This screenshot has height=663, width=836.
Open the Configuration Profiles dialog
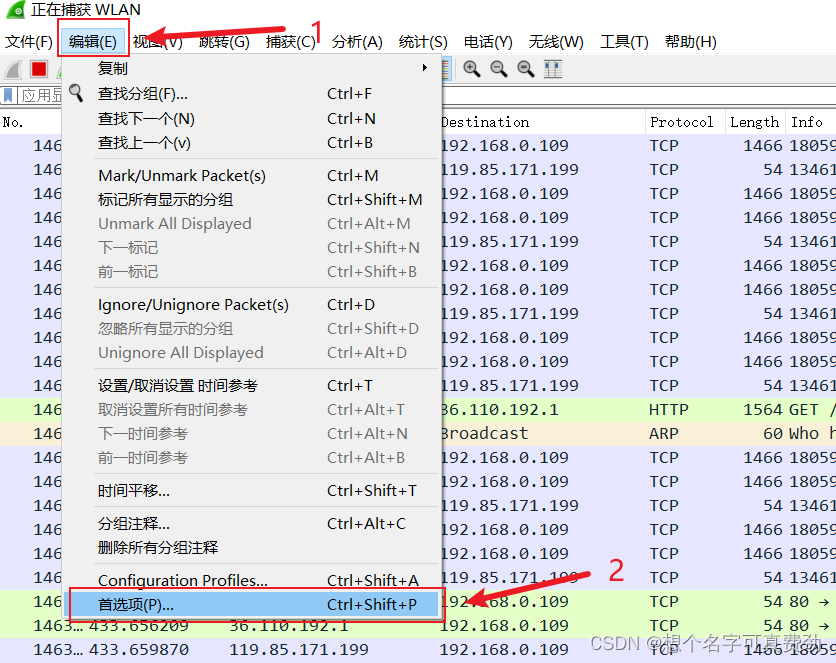click(182, 581)
